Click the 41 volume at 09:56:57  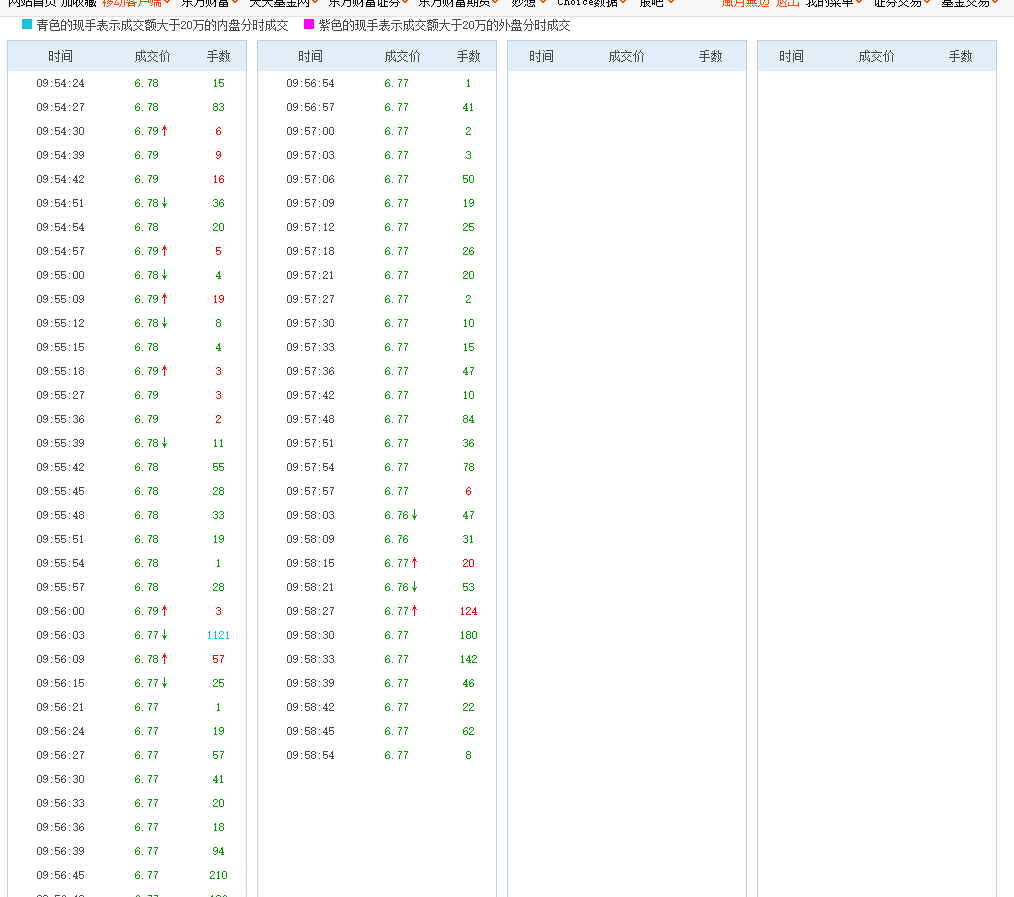(468, 107)
